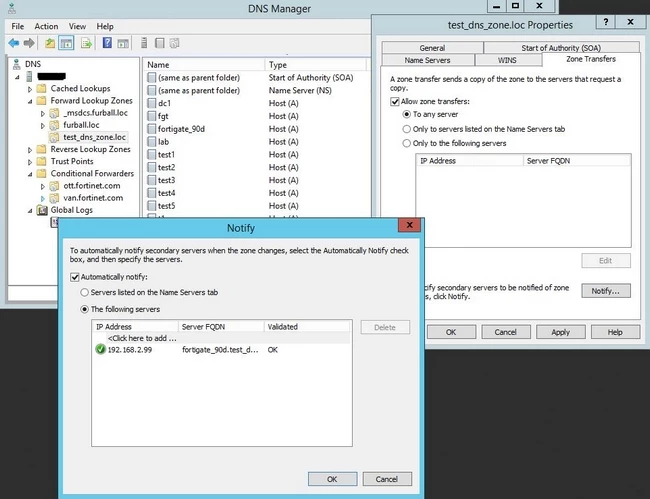
Task: Expand the Trust Points arrow
Action: coord(30,162)
